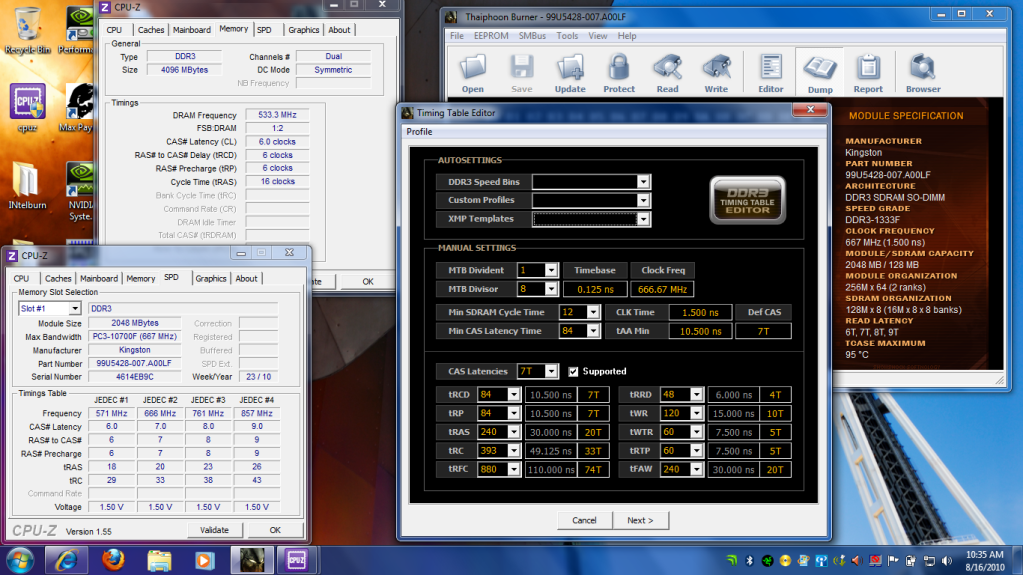Switch to CPU-Z taskbar button
This screenshot has width=1023, height=575.
click(x=297, y=561)
